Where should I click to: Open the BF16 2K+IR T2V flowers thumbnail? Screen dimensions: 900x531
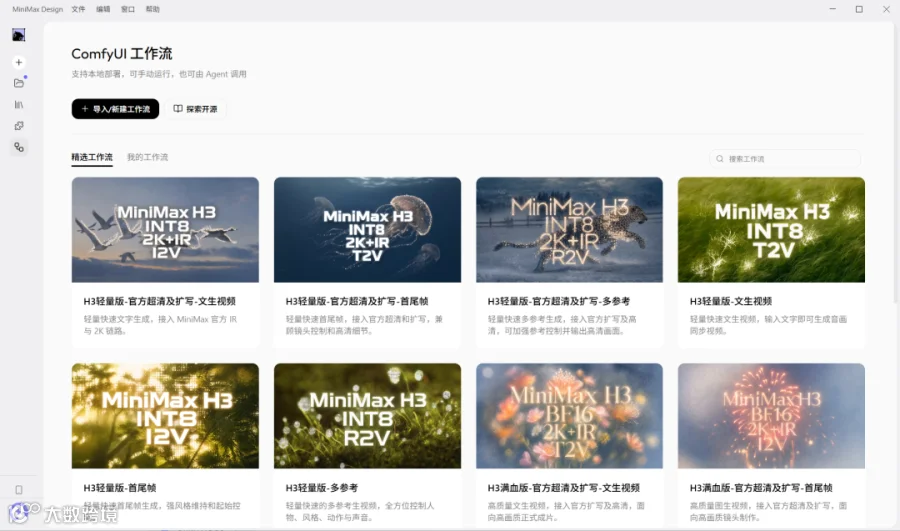click(569, 416)
